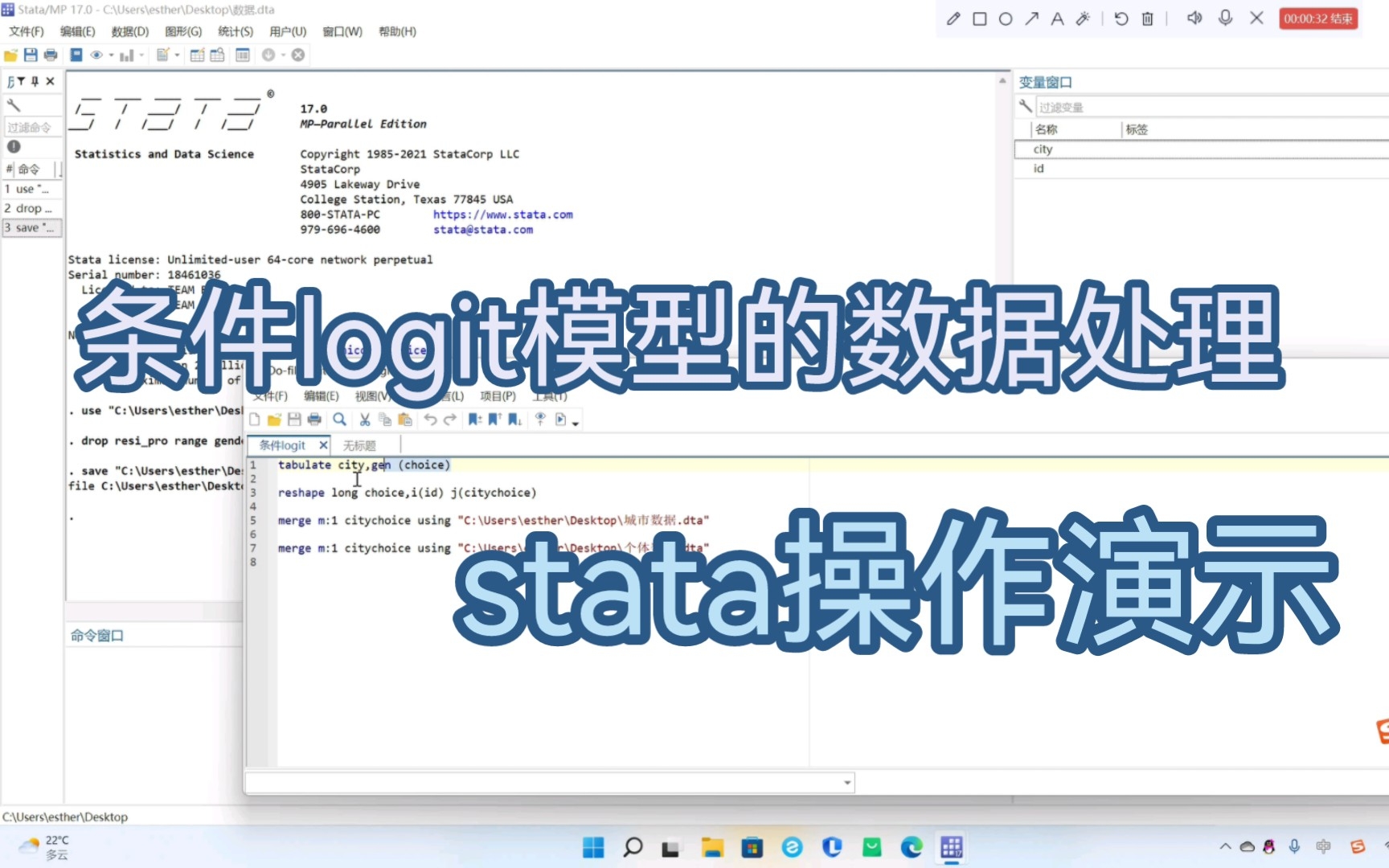Undo last edit in do-file editor
This screenshot has height=868, width=1389.
pyautogui.click(x=430, y=420)
